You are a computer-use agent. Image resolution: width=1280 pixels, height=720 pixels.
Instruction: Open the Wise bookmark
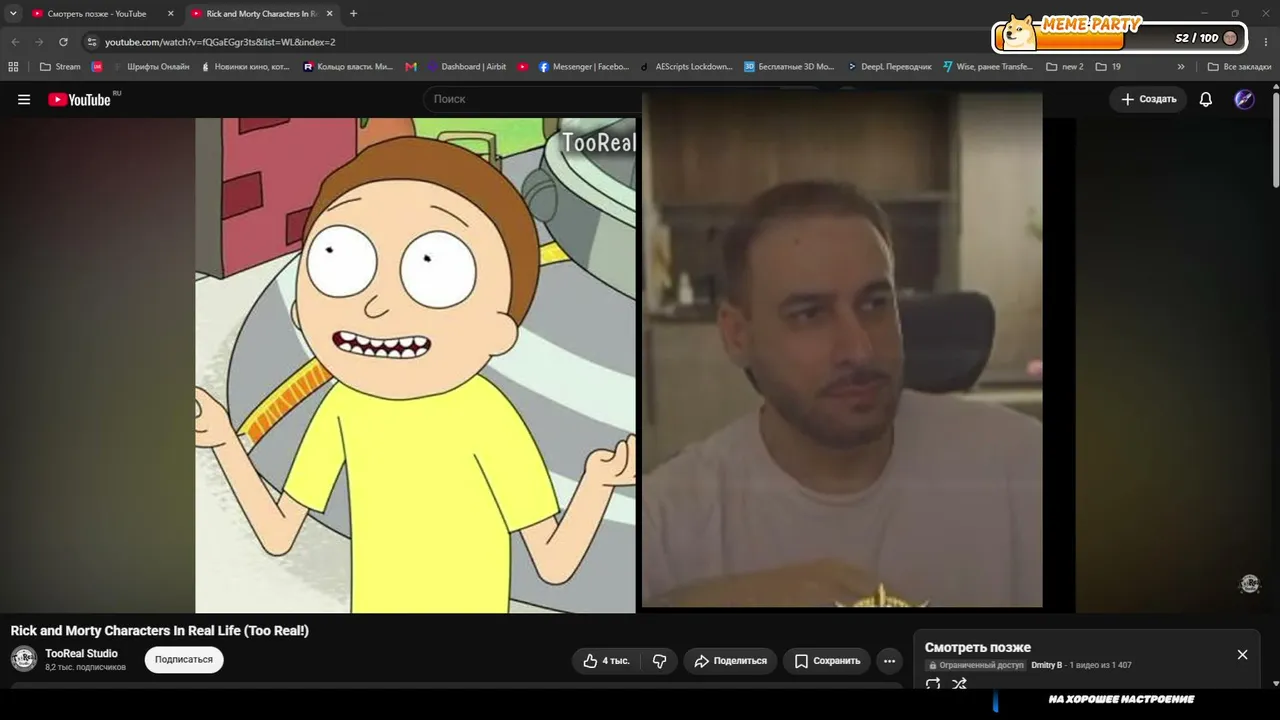(x=988, y=67)
